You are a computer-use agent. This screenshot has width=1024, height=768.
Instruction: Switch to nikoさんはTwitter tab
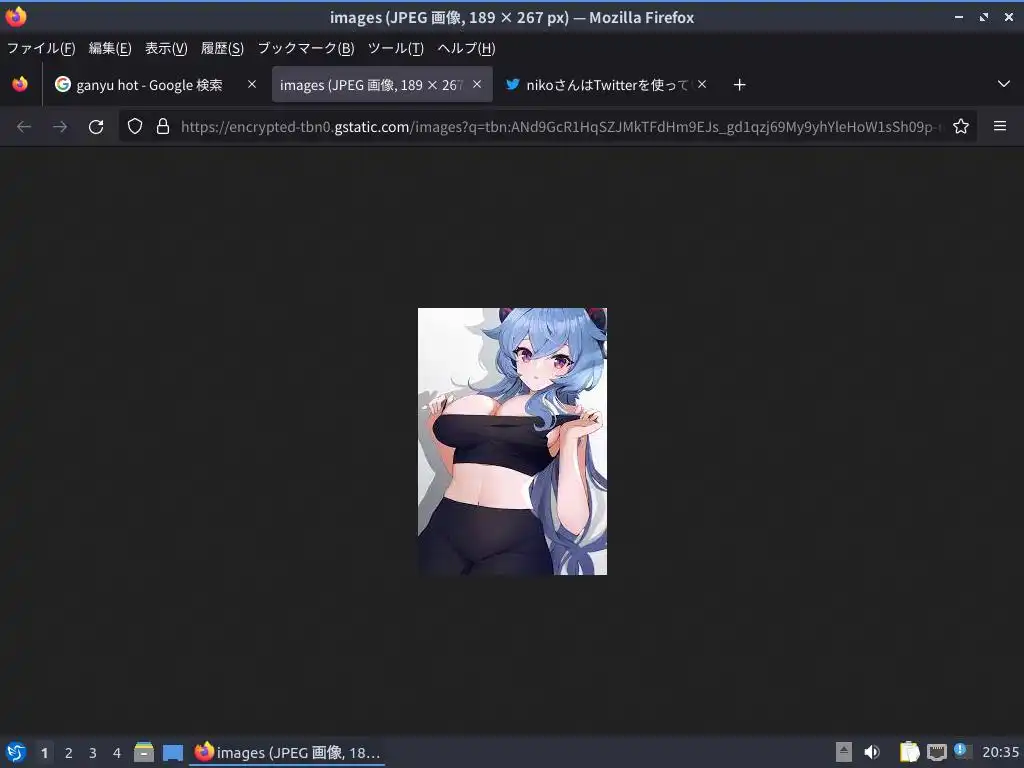(606, 84)
